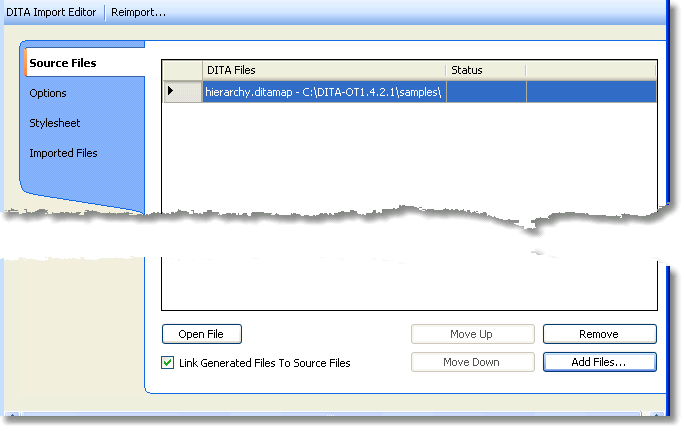
Task: Go to the Stylesheet tab
Action: coord(55,123)
